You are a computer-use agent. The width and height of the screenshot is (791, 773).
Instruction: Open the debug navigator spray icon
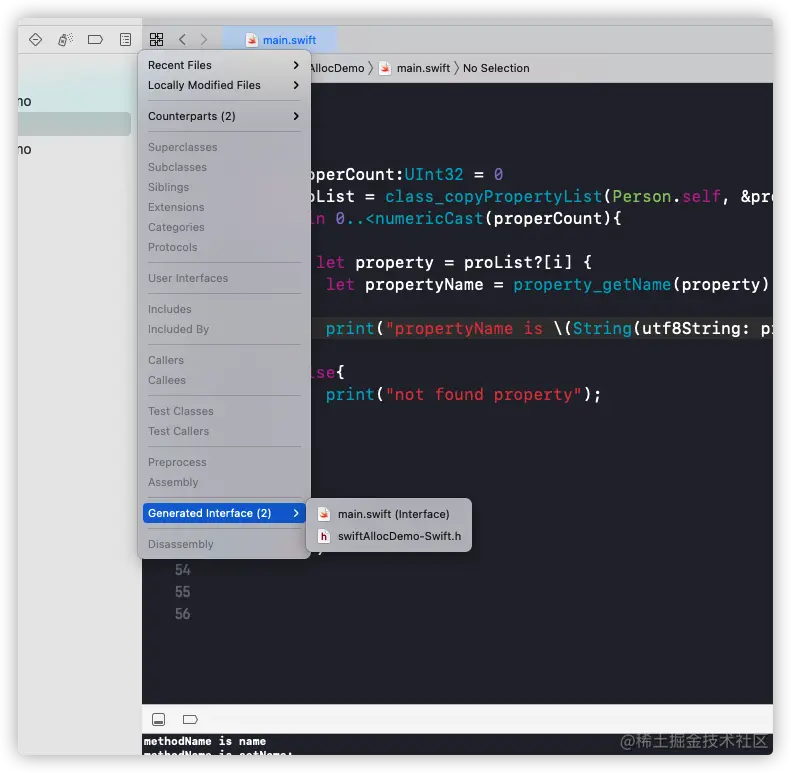tap(65, 39)
